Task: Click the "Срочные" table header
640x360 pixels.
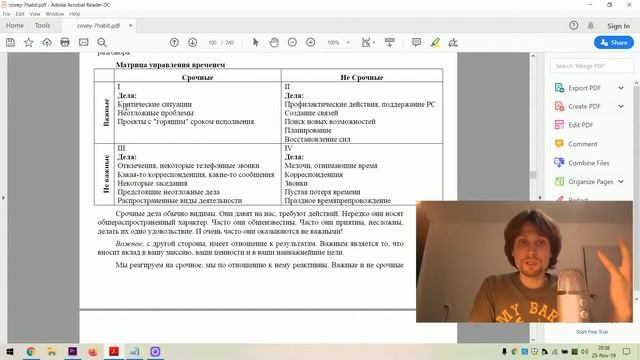Action: [198, 77]
